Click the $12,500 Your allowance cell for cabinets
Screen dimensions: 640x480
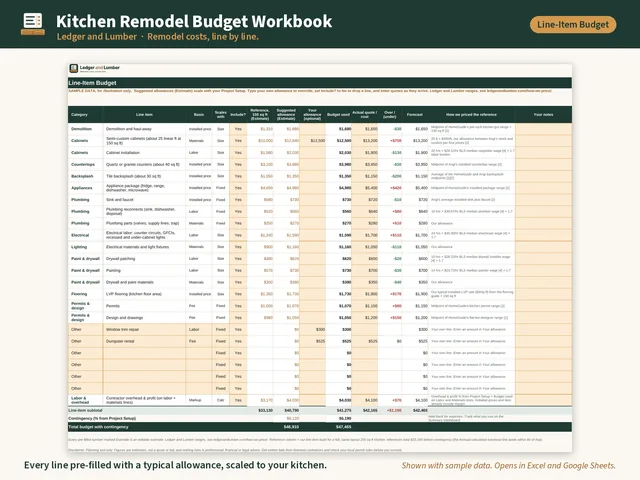coord(313,141)
